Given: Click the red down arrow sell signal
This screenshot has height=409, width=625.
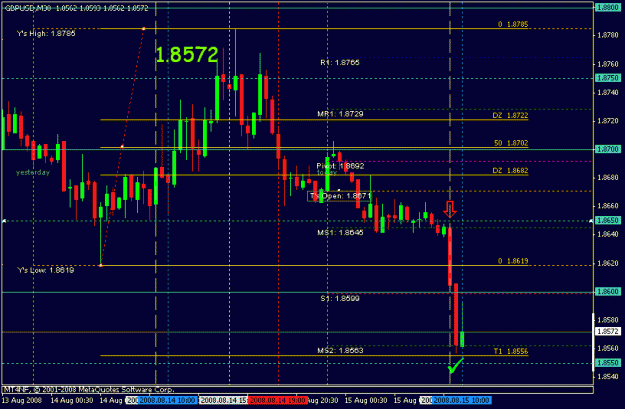Looking at the screenshot, I should (x=450, y=209).
